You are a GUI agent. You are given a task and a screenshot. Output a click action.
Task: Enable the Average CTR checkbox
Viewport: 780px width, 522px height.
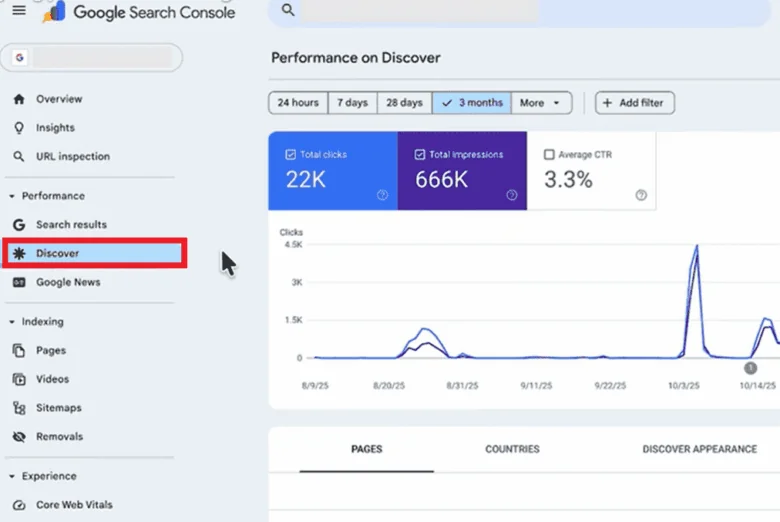(549, 155)
